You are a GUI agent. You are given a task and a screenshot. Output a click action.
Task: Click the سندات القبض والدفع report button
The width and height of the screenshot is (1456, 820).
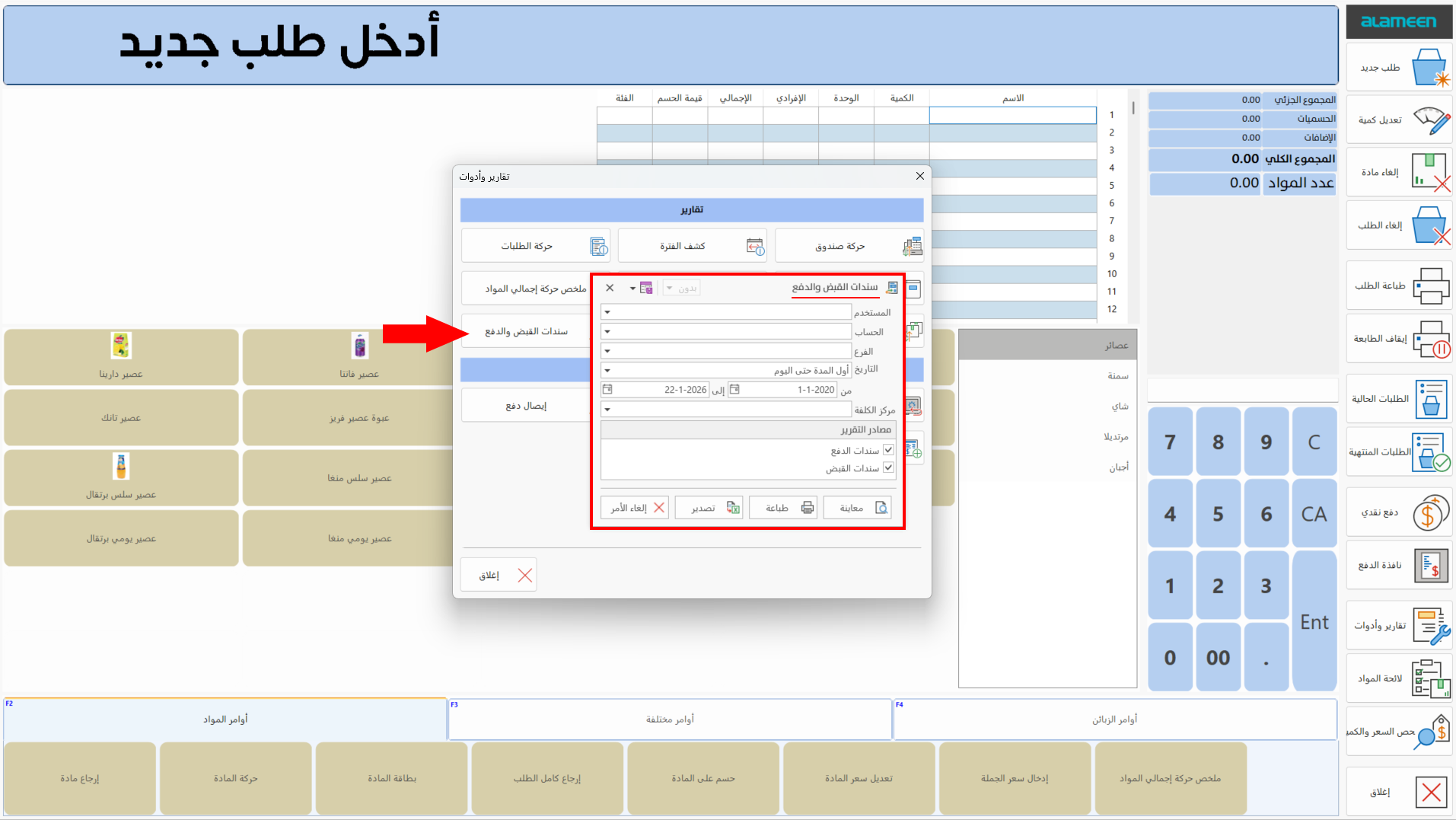[526, 331]
